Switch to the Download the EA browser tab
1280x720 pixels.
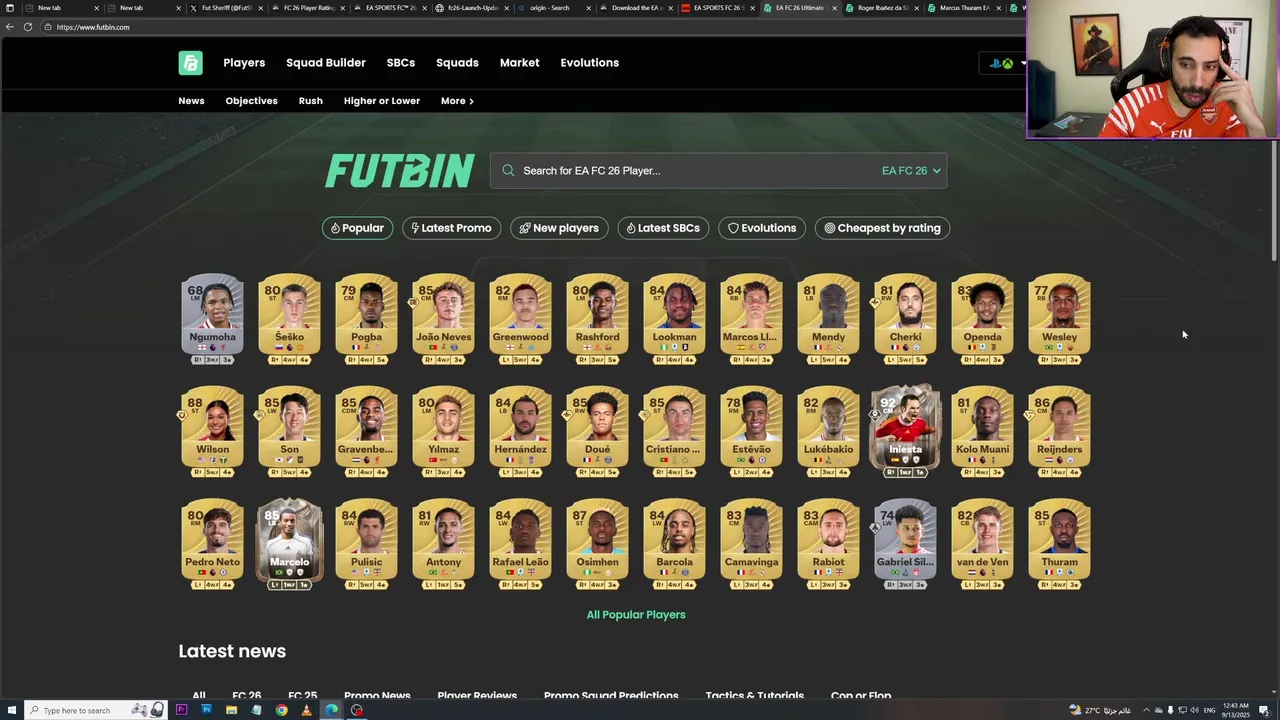coord(636,8)
